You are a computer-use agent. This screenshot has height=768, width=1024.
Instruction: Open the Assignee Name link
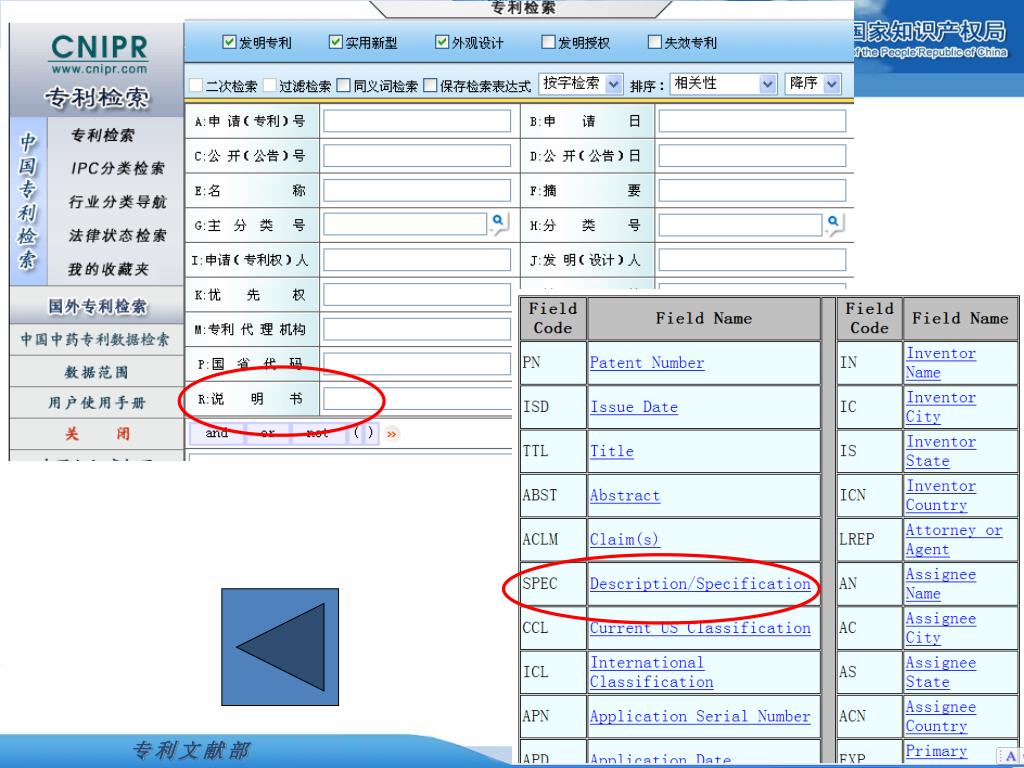coord(940,584)
